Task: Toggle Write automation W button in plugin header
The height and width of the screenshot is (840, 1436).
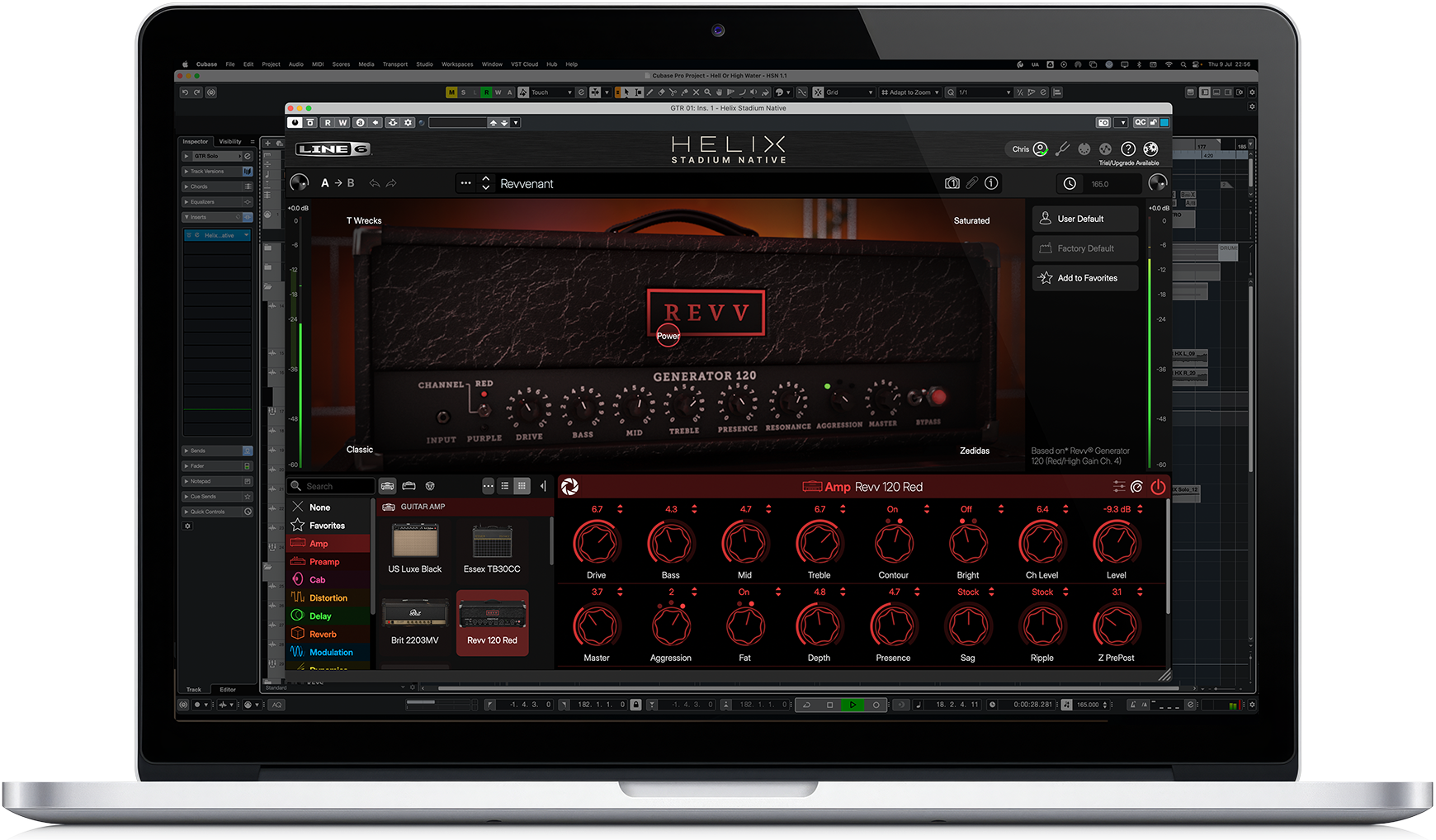Action: [x=343, y=122]
